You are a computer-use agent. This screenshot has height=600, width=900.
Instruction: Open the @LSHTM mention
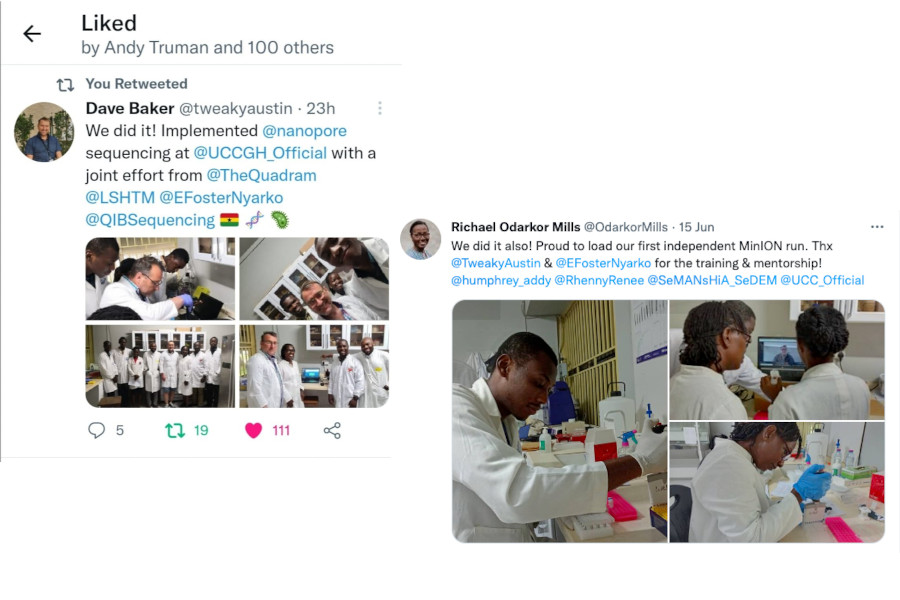click(x=119, y=197)
